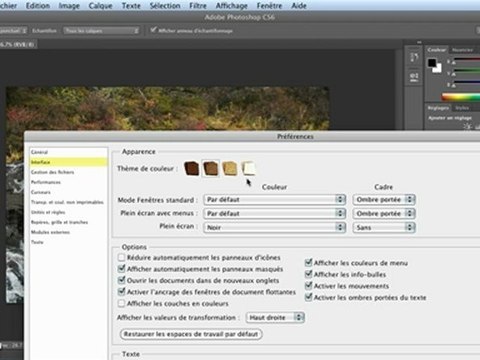This screenshot has width=480, height=360.
Task: Toggle Afficher les info-bulles checkbox
Action: click(308, 274)
